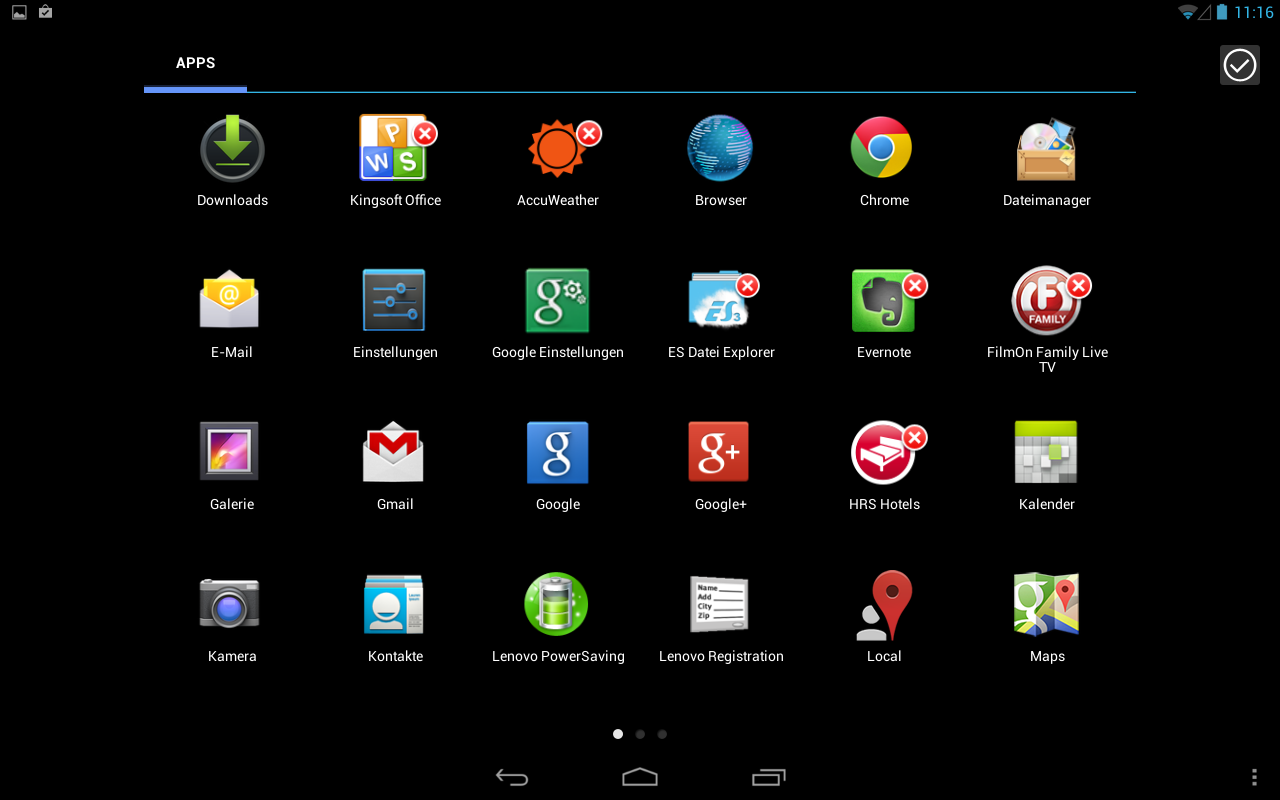Remove Evernote with its red X badge
Screen dimensions: 1280x800
[914, 286]
